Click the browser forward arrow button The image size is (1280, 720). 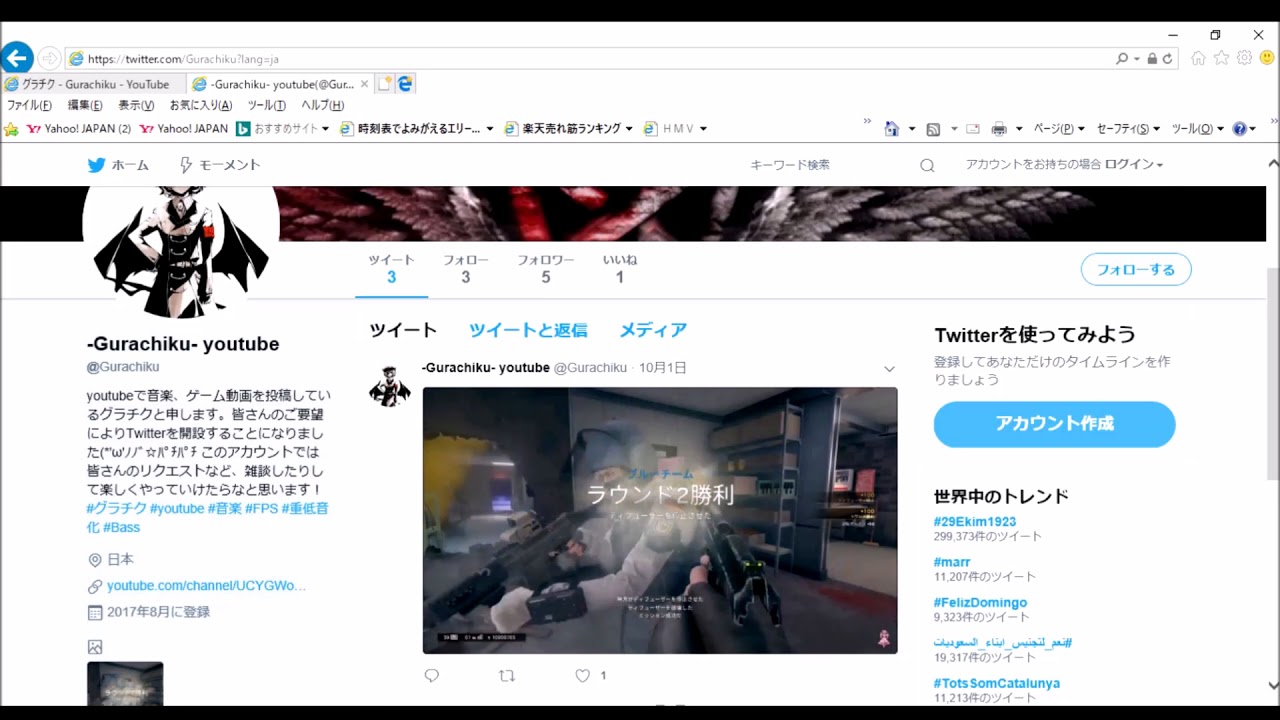[x=49, y=59]
